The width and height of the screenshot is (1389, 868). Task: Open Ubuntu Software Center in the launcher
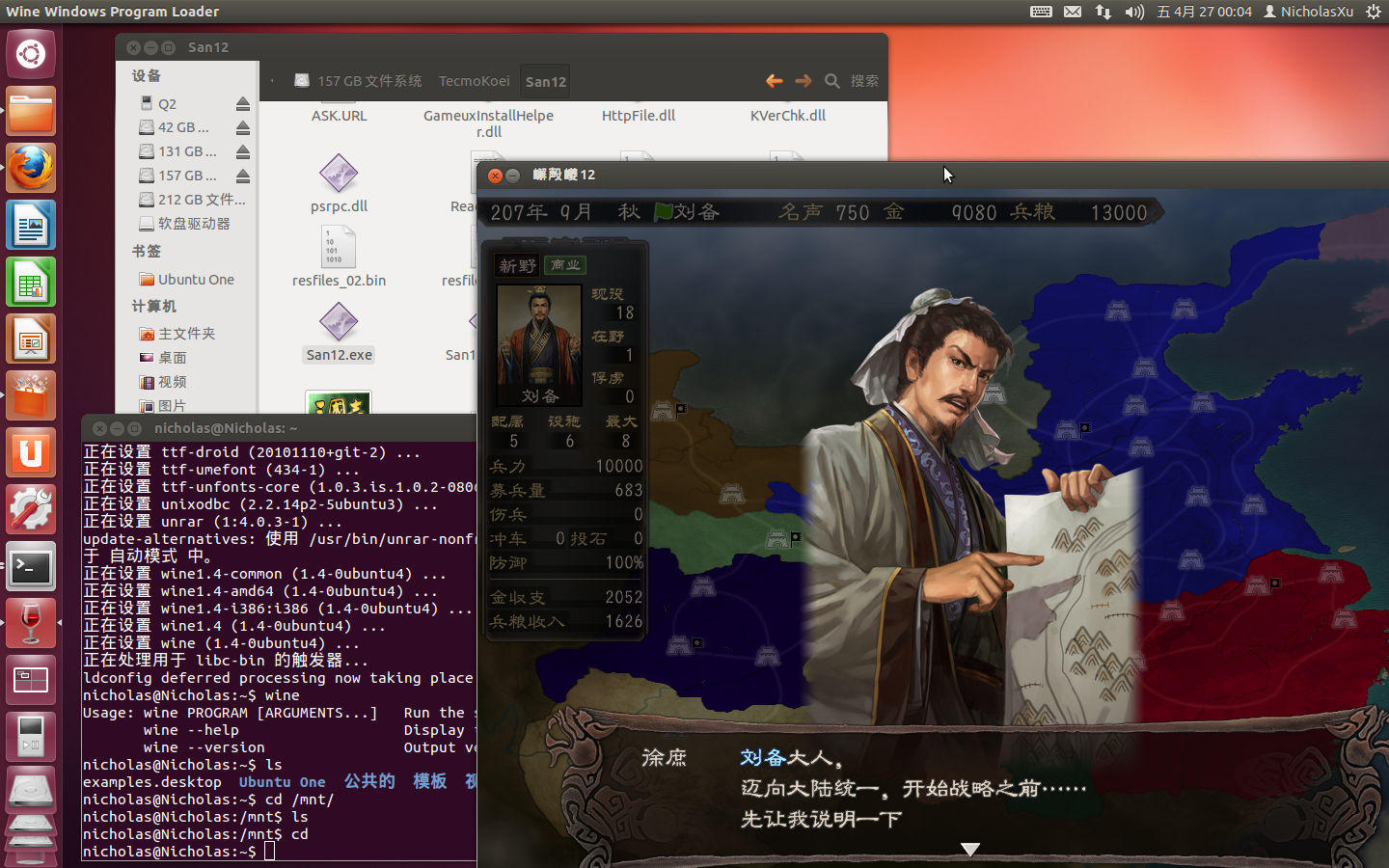(31, 396)
